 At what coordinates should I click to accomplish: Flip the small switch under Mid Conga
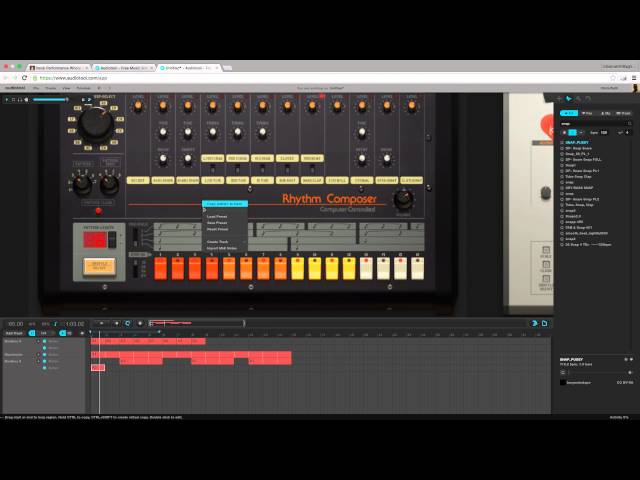[238, 168]
